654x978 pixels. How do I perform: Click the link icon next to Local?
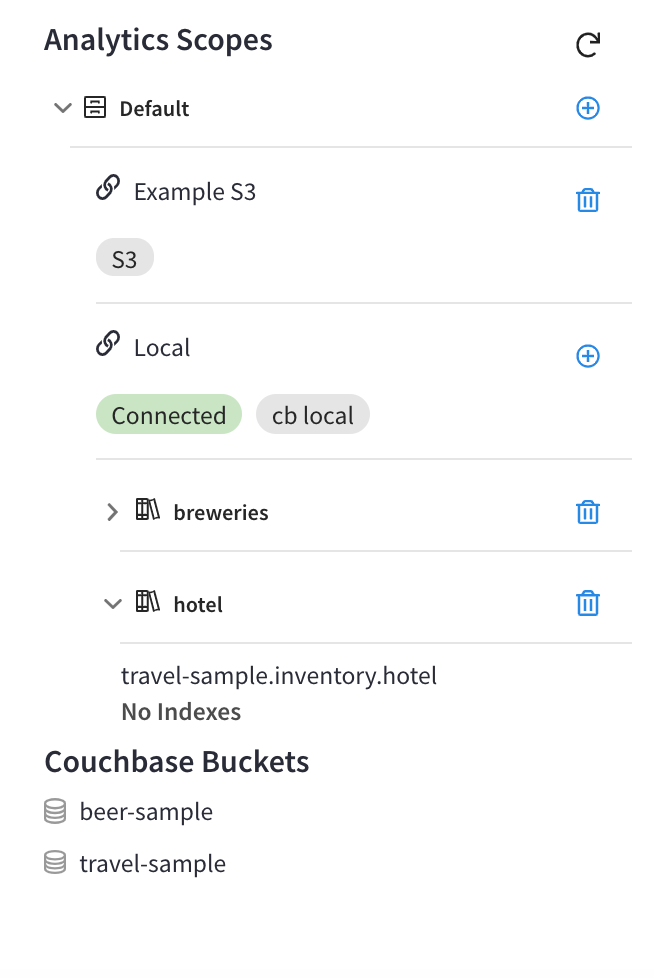coord(108,346)
